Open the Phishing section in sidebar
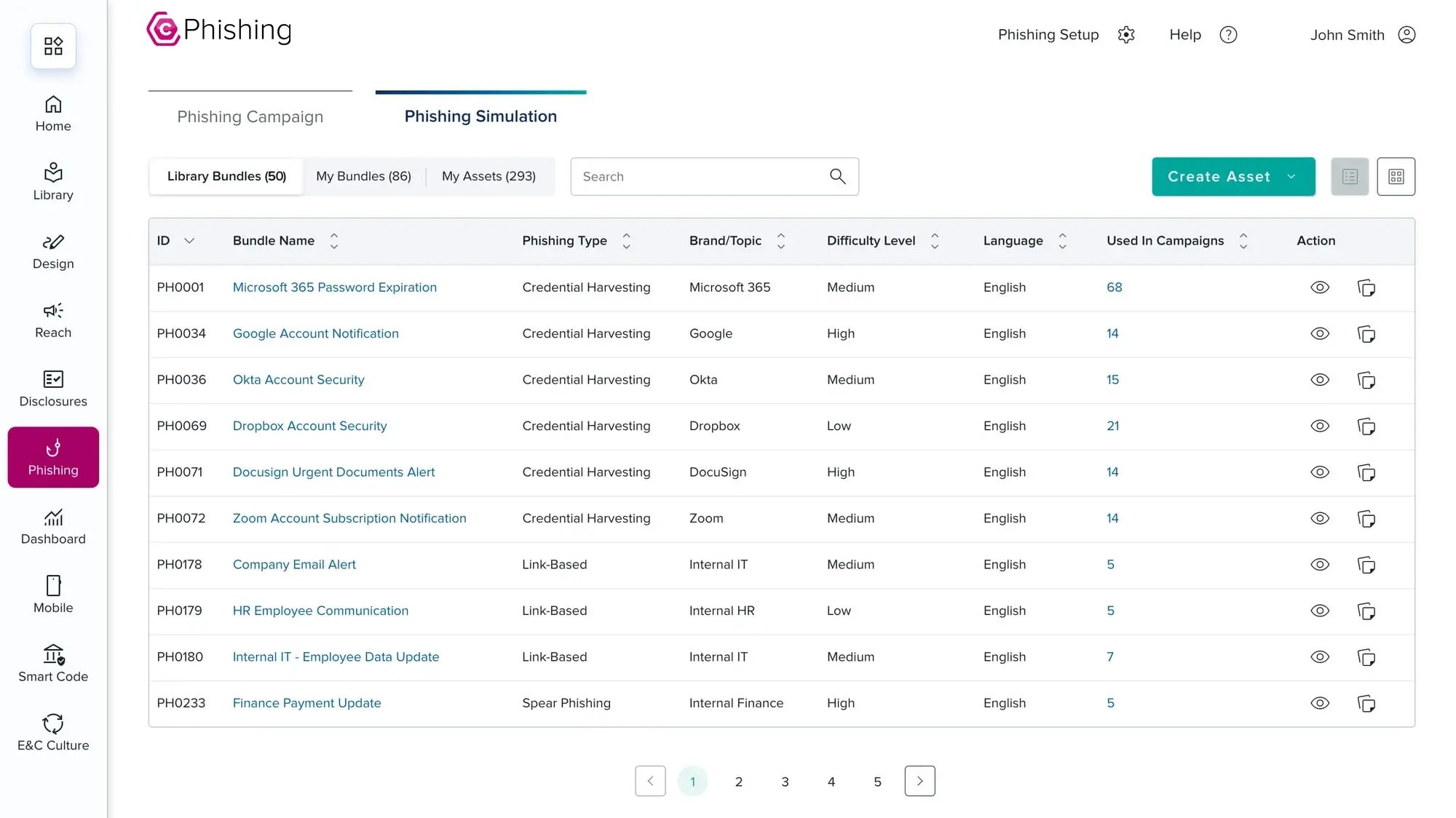This screenshot has width=1456, height=818. click(x=52, y=456)
